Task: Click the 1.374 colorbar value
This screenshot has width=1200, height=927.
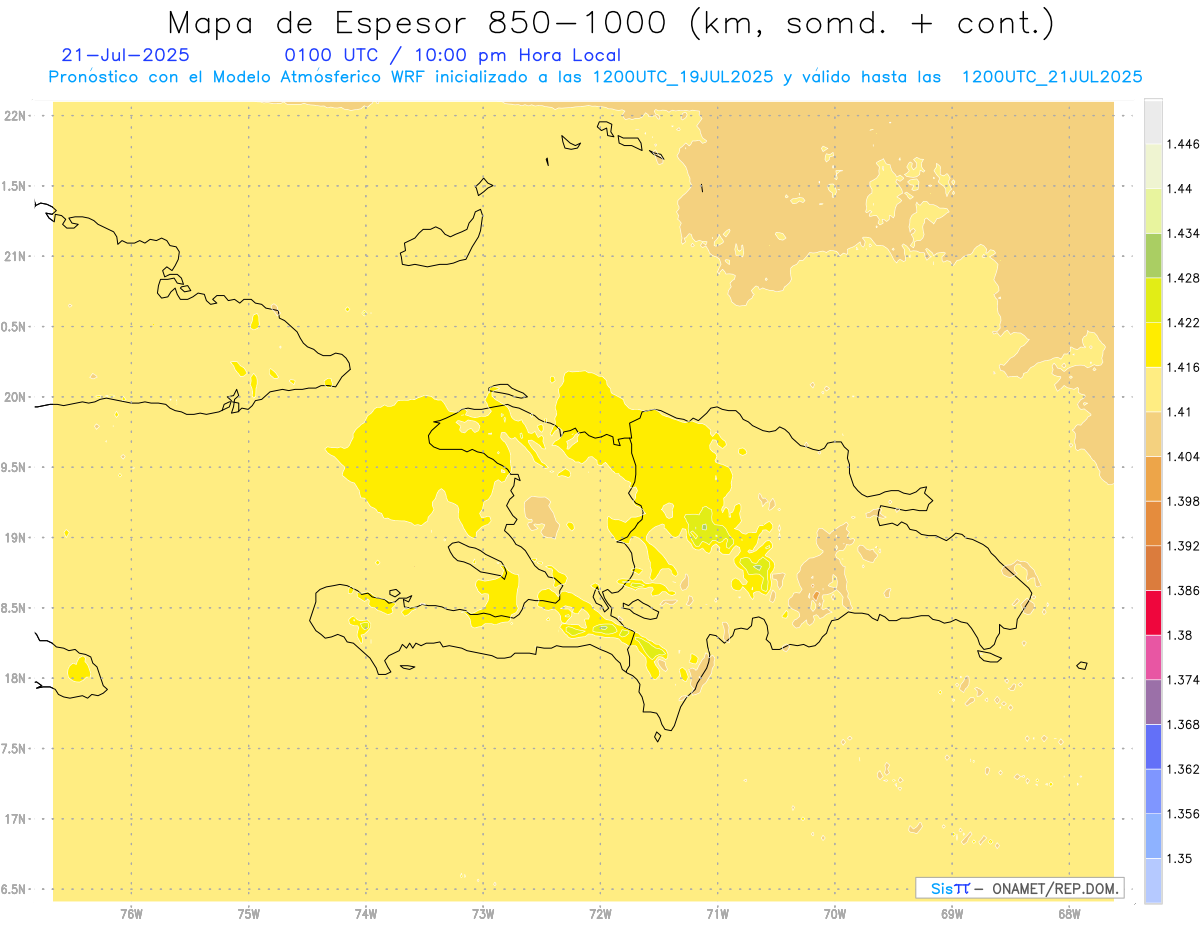Action: [1183, 680]
